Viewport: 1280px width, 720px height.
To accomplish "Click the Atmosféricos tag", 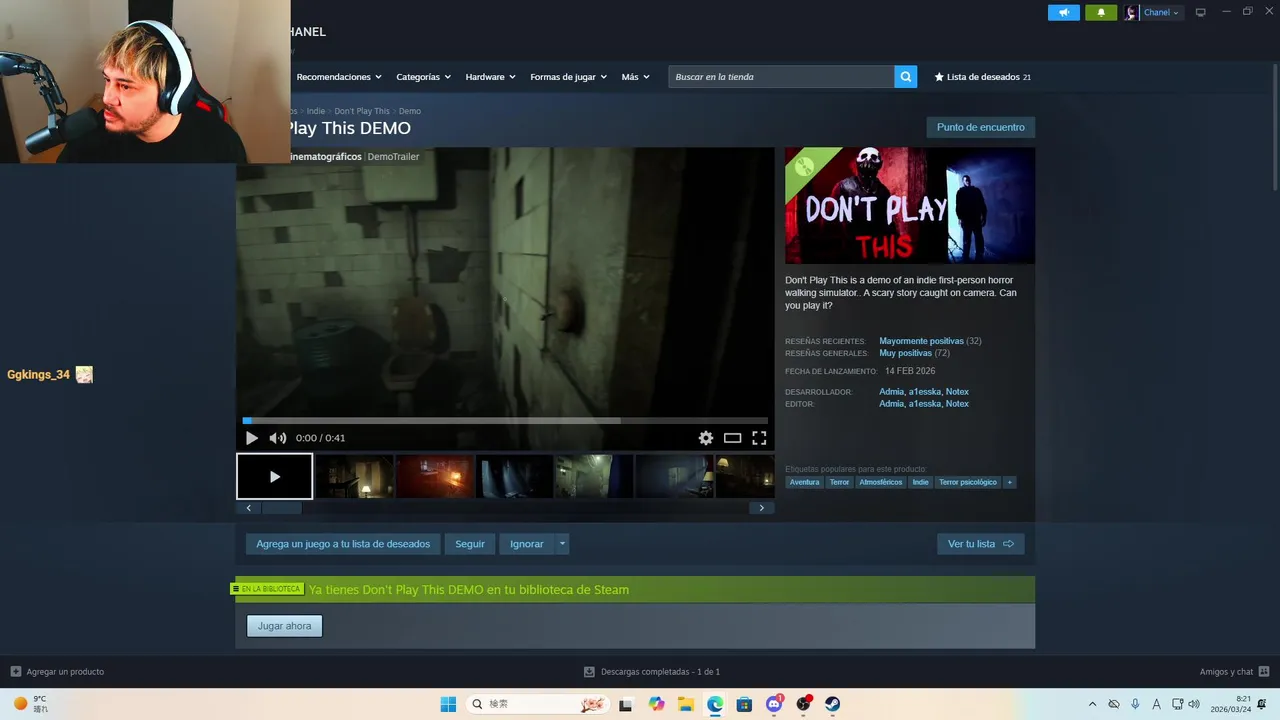I will tap(881, 482).
